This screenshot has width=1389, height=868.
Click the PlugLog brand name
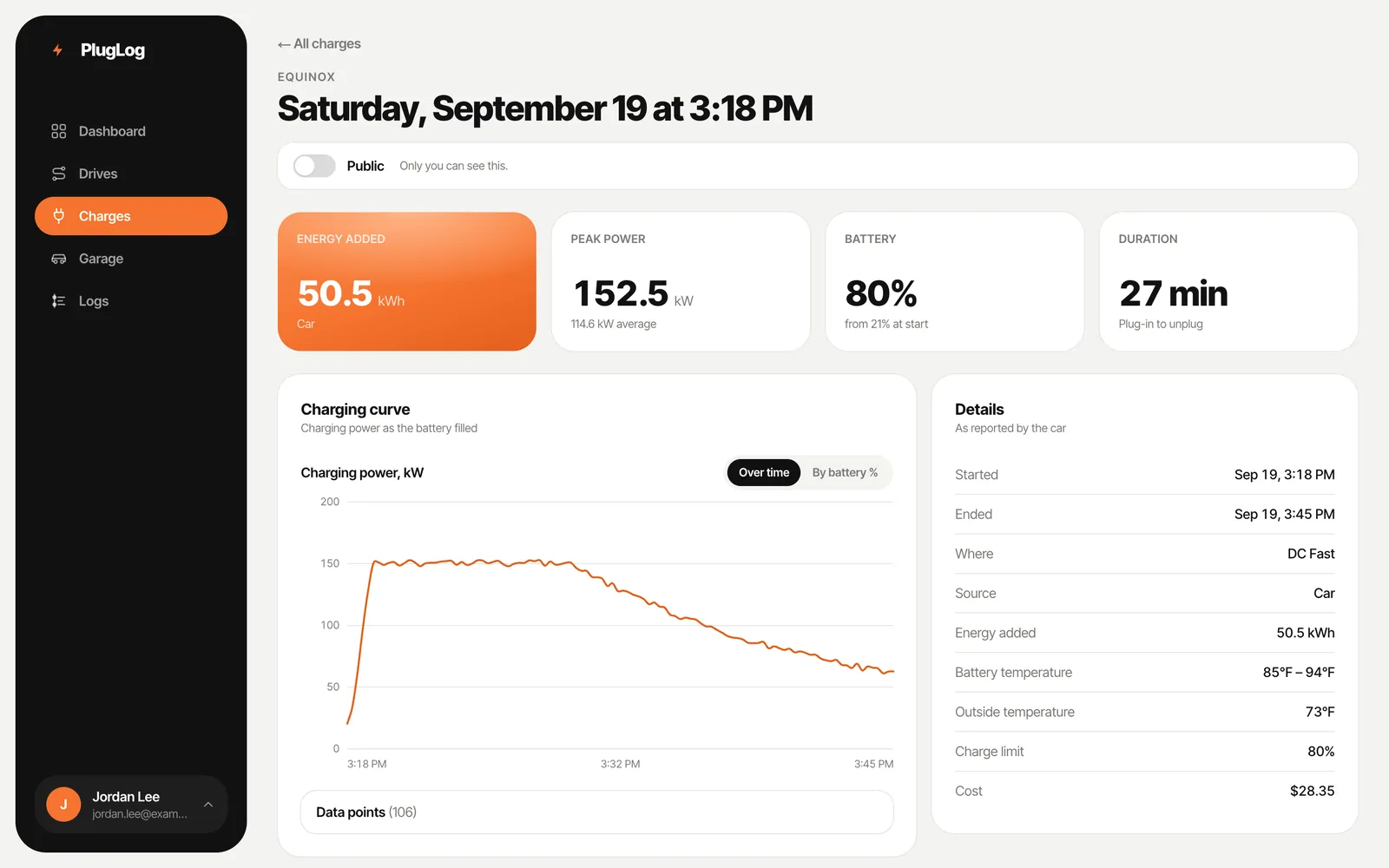[113, 50]
